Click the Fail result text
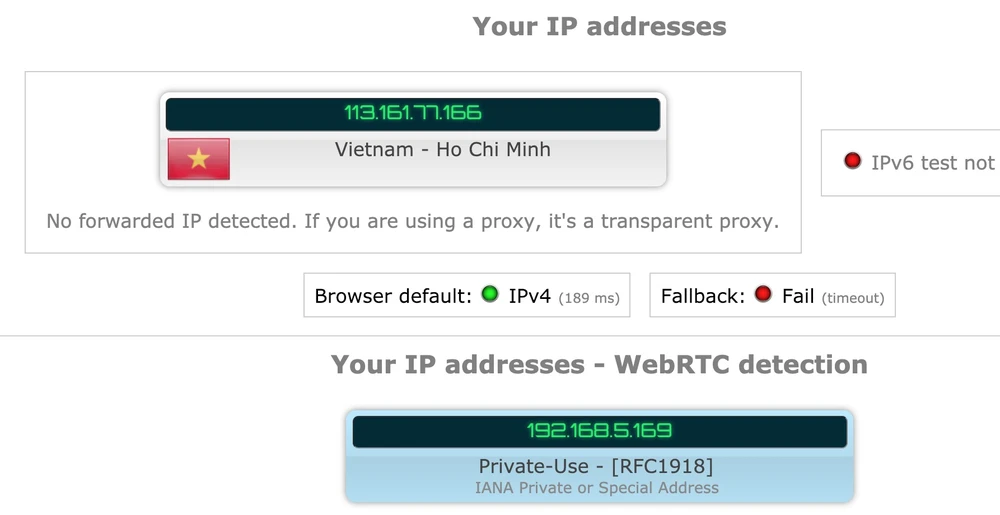The height and width of the screenshot is (515, 1000). [x=798, y=296]
